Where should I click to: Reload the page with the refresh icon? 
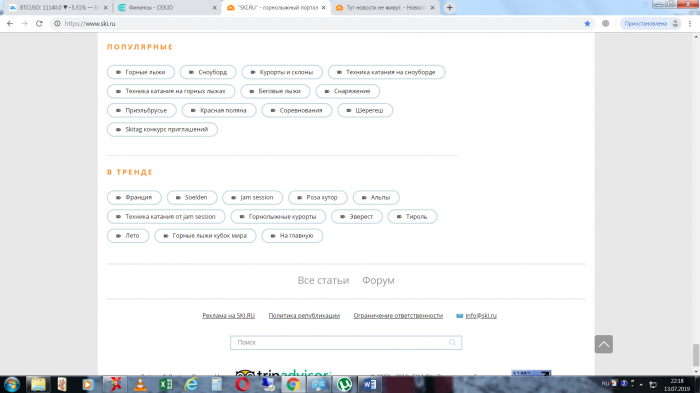click(39, 24)
